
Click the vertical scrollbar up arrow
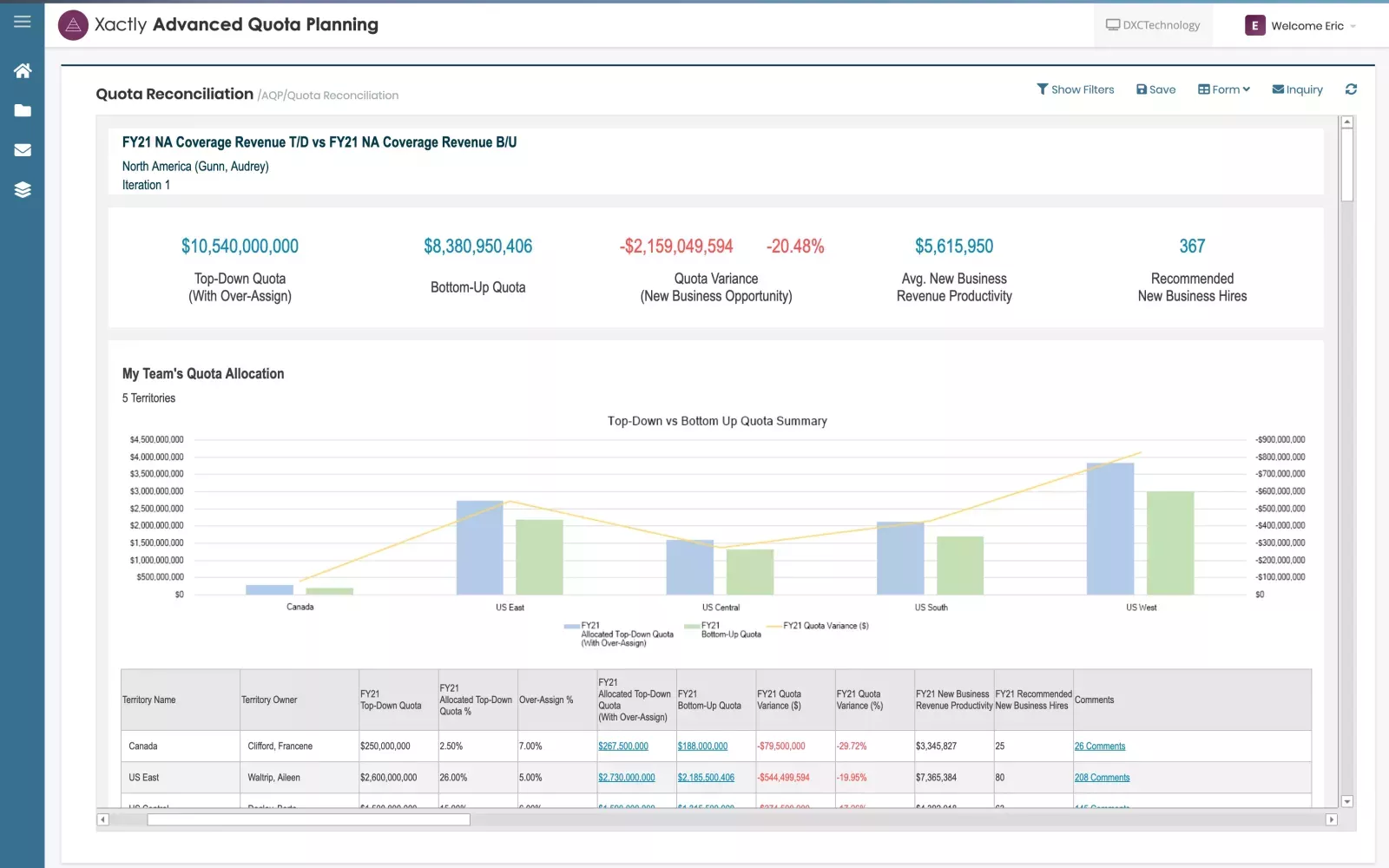pos(1347,122)
